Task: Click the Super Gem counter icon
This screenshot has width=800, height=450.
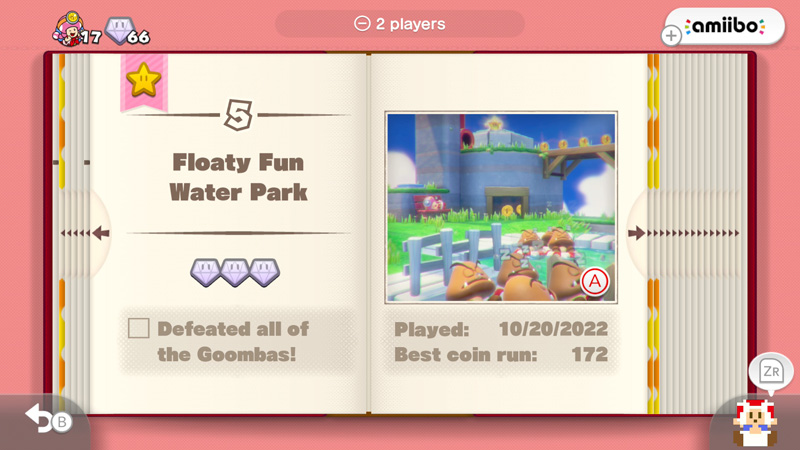Action: [119, 30]
